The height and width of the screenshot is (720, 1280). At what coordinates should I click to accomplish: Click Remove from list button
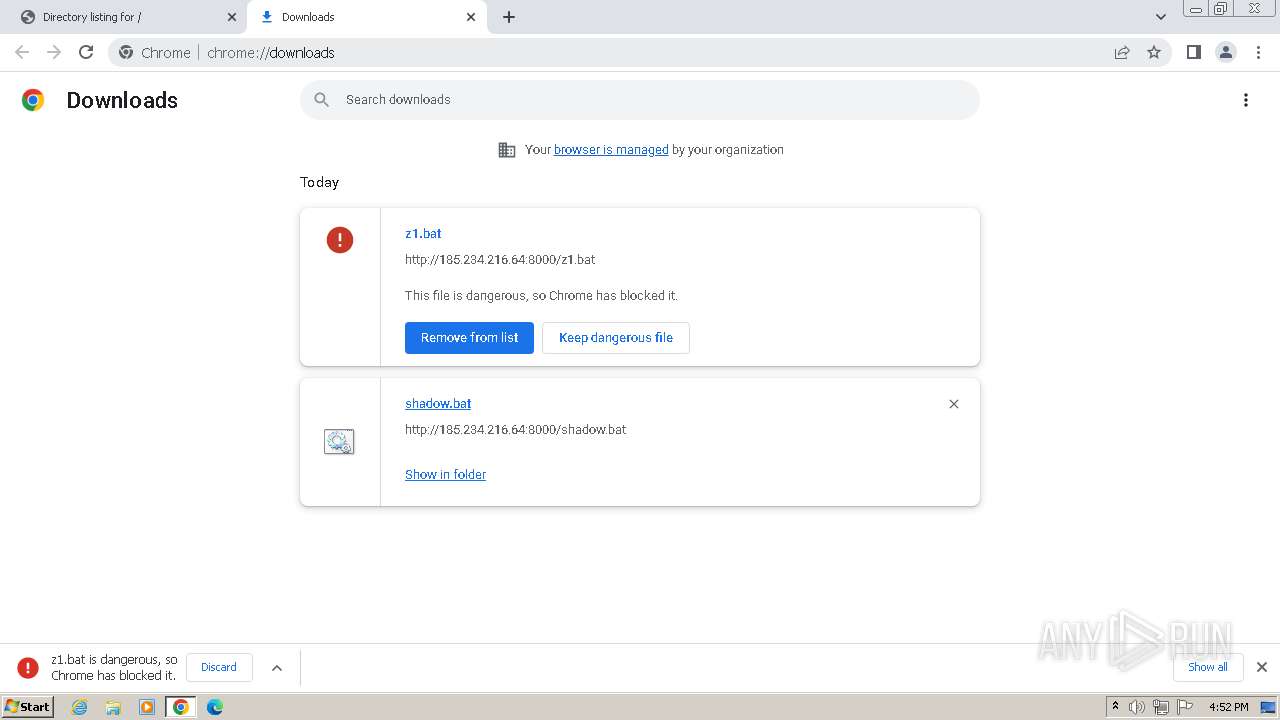tap(469, 338)
